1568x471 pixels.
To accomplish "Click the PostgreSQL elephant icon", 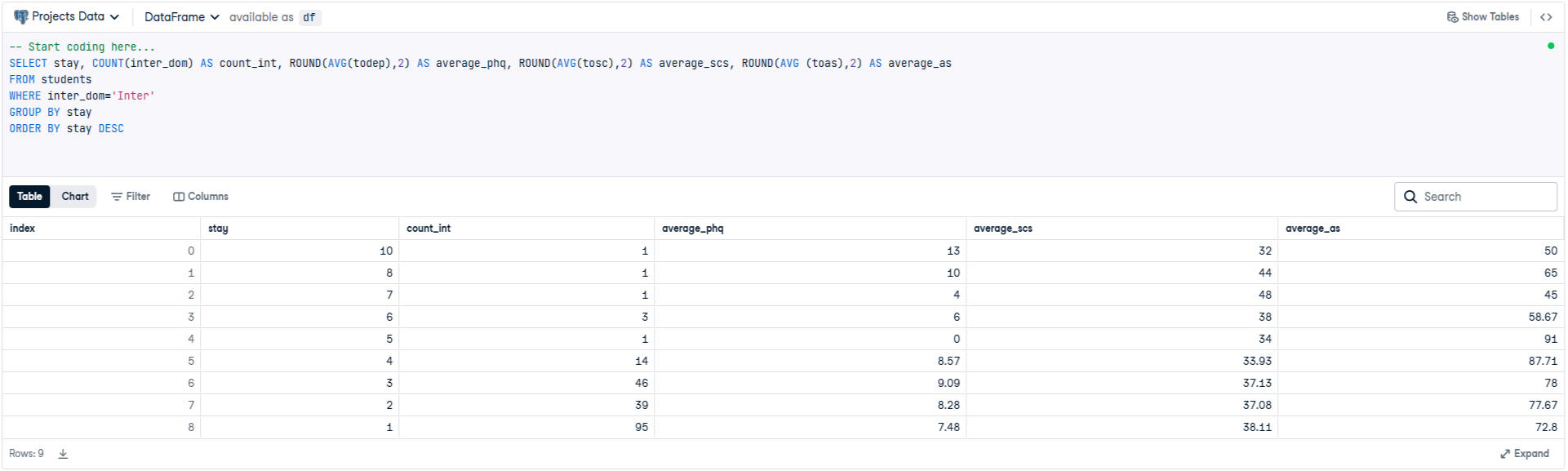I will [20, 16].
